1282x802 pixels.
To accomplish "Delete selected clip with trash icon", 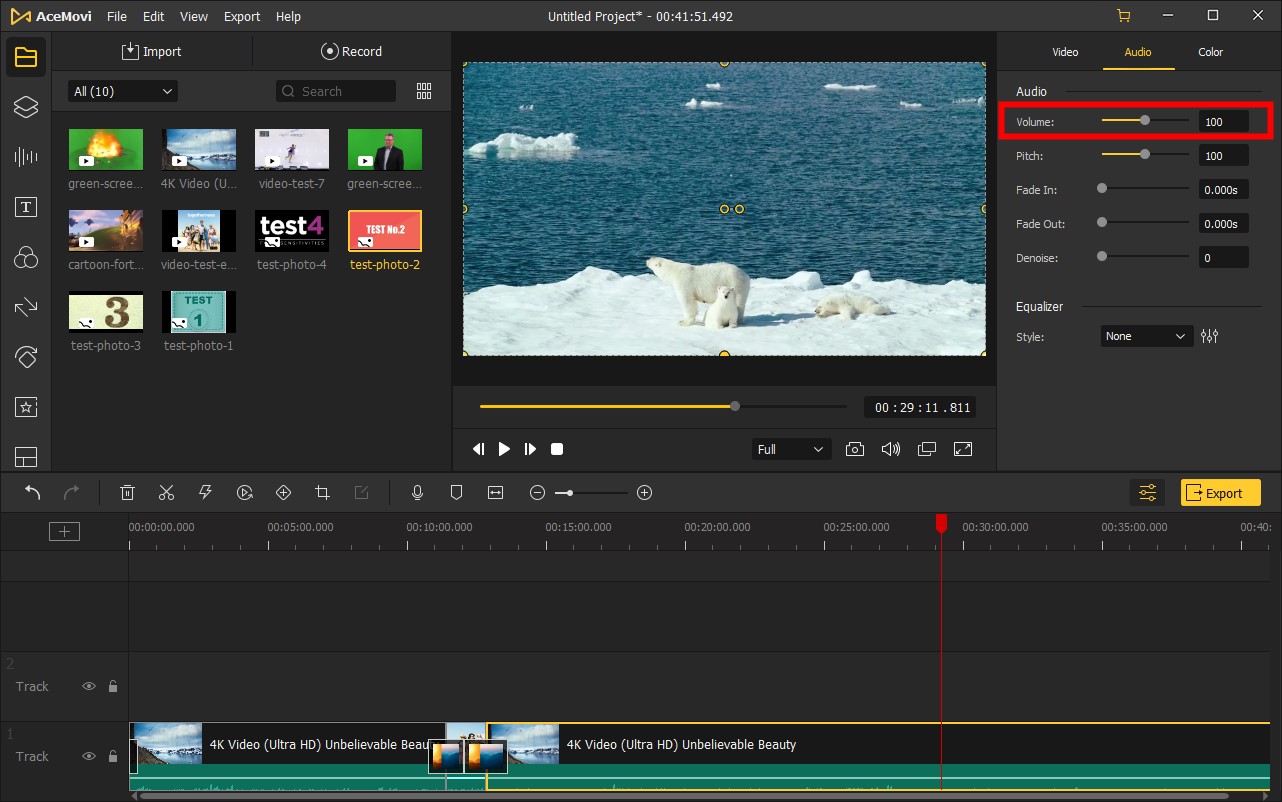I will 127,492.
